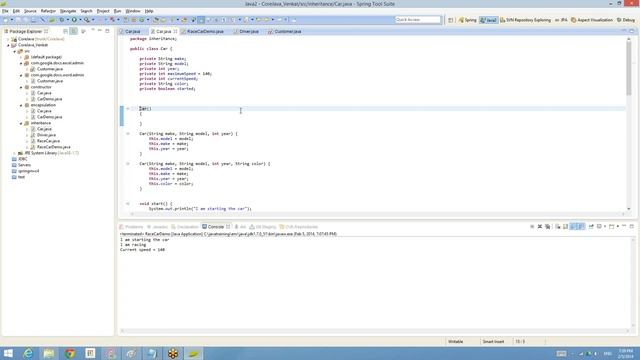640x360 pixels.
Task: Switch to the Spring perspective
Action: (x=467, y=20)
